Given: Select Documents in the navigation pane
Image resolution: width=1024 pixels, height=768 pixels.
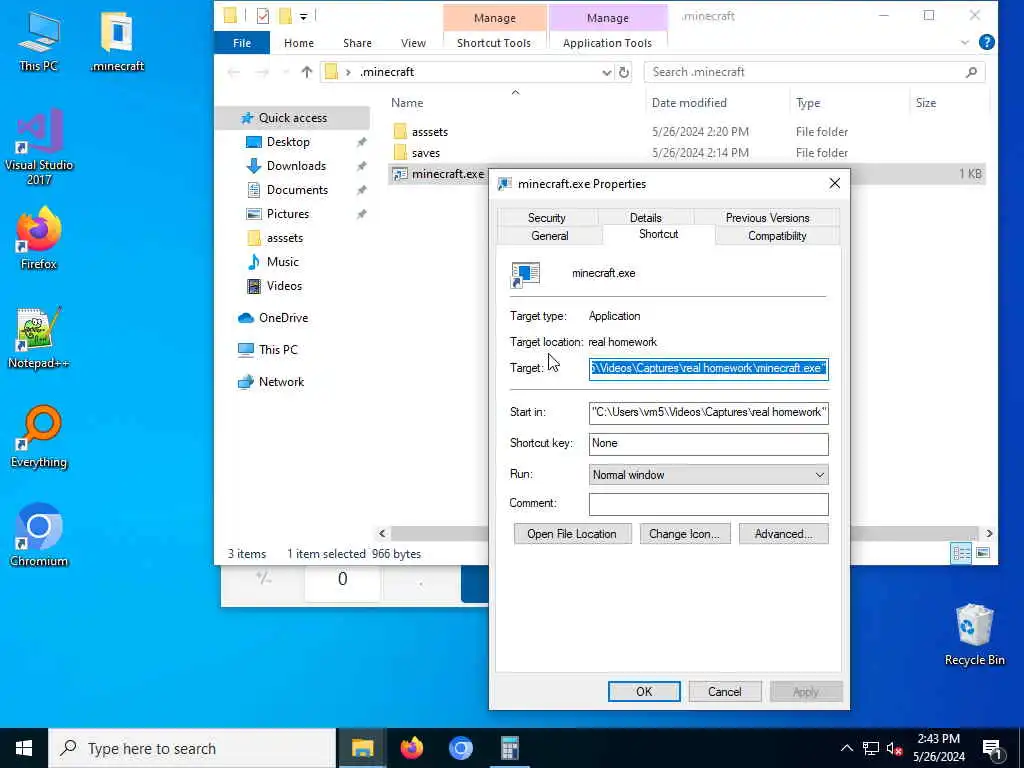Looking at the screenshot, I should (297, 190).
